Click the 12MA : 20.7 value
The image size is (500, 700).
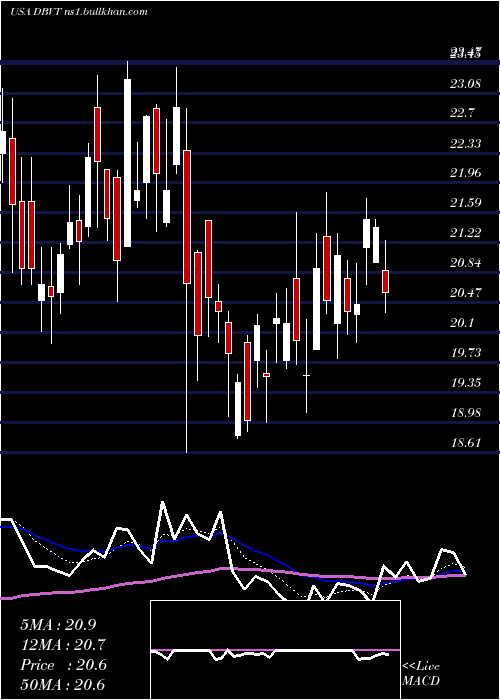[63, 645]
